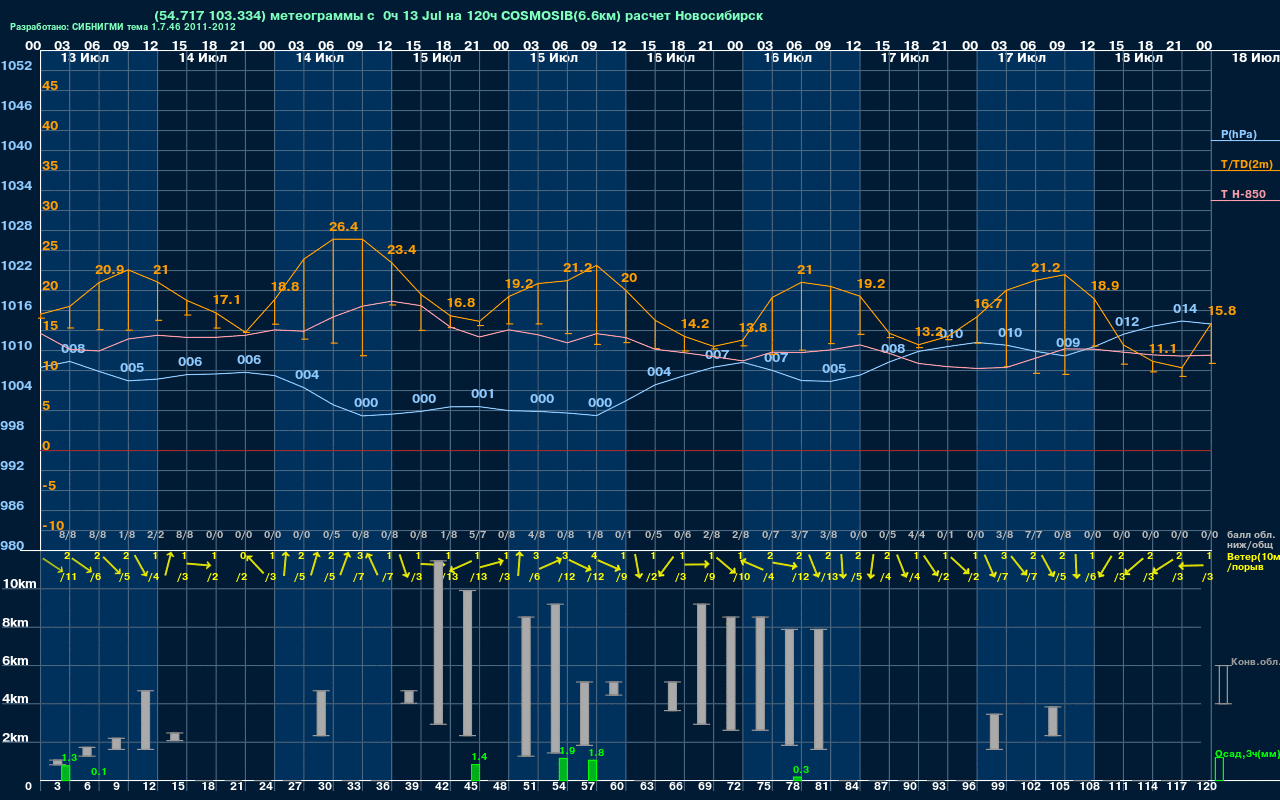This screenshot has width=1280, height=800.
Task: Click the 'балл обл.' cloud-amount legend label
Action: pos(1250,535)
